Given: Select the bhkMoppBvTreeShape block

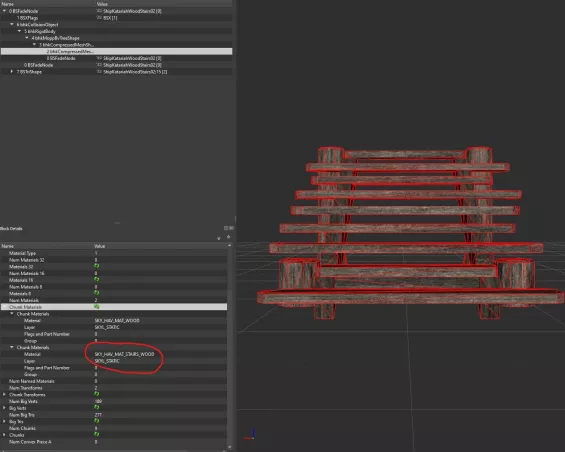Looking at the screenshot, I should click(x=116, y=38).
